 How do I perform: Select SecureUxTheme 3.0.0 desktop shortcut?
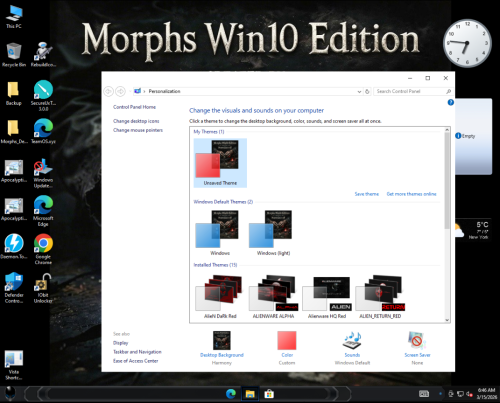click(x=43, y=96)
